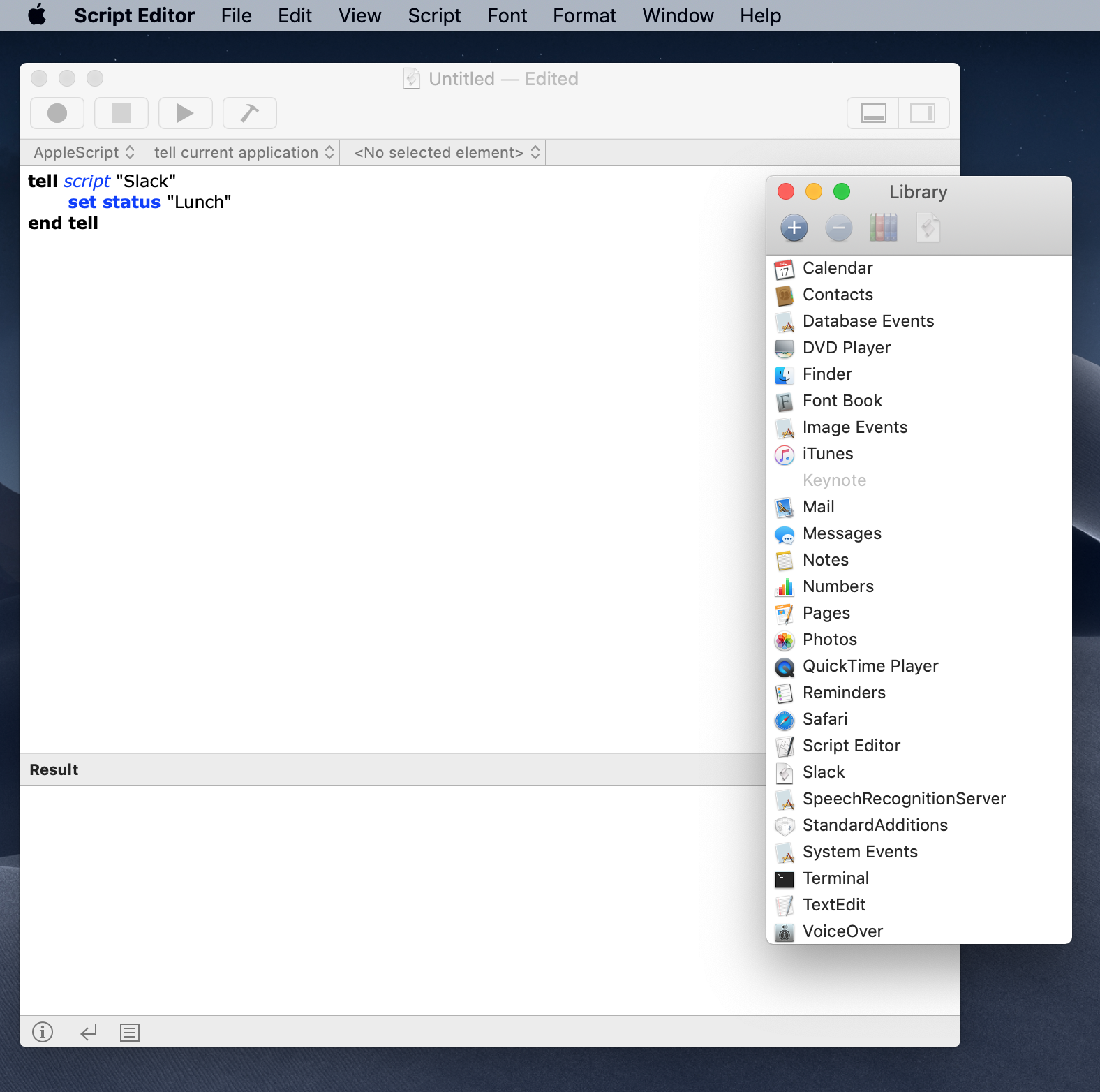Screen dimensions: 1100x1092
Task: Click the Record button in the toolbar
Action: click(57, 113)
